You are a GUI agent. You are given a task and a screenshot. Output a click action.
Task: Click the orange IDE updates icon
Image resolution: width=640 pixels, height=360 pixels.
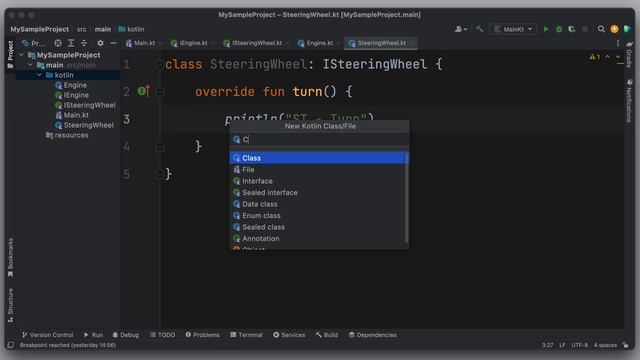(x=614, y=29)
